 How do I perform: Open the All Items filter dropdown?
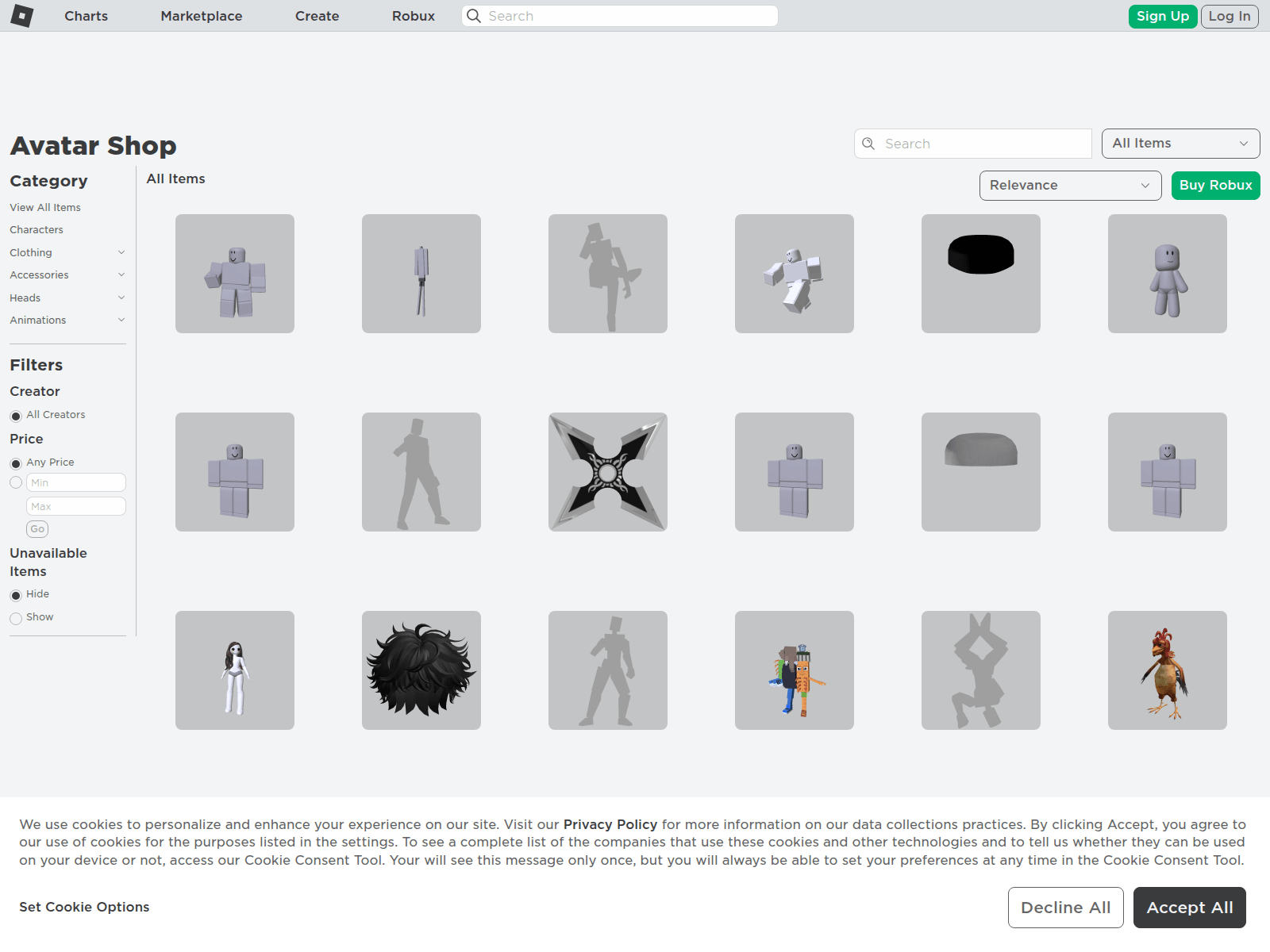click(x=1180, y=144)
